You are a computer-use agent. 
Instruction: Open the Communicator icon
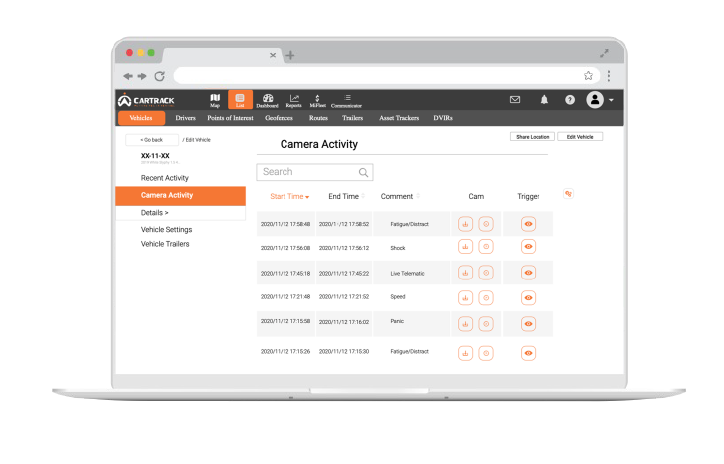pyautogui.click(x=347, y=100)
